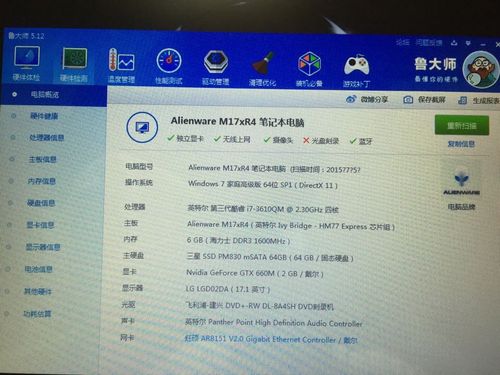Click 保存截屏 camera screenshot icon
This screenshot has height=375, width=500.
[424, 100]
